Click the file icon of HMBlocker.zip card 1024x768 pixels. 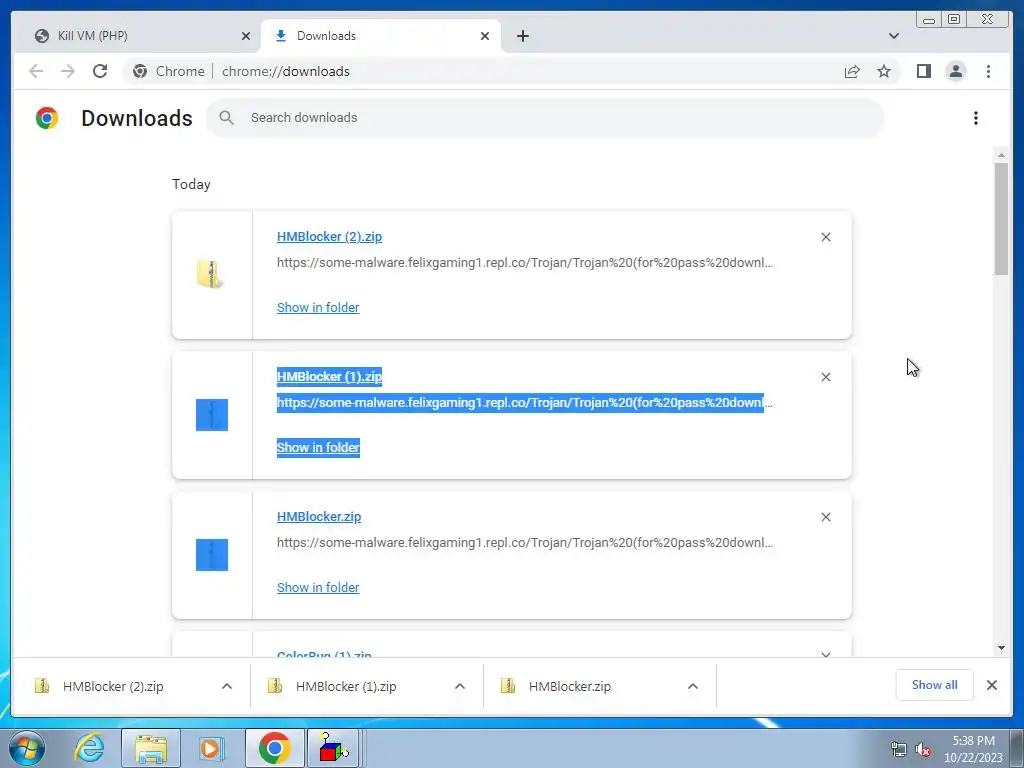[x=212, y=554]
